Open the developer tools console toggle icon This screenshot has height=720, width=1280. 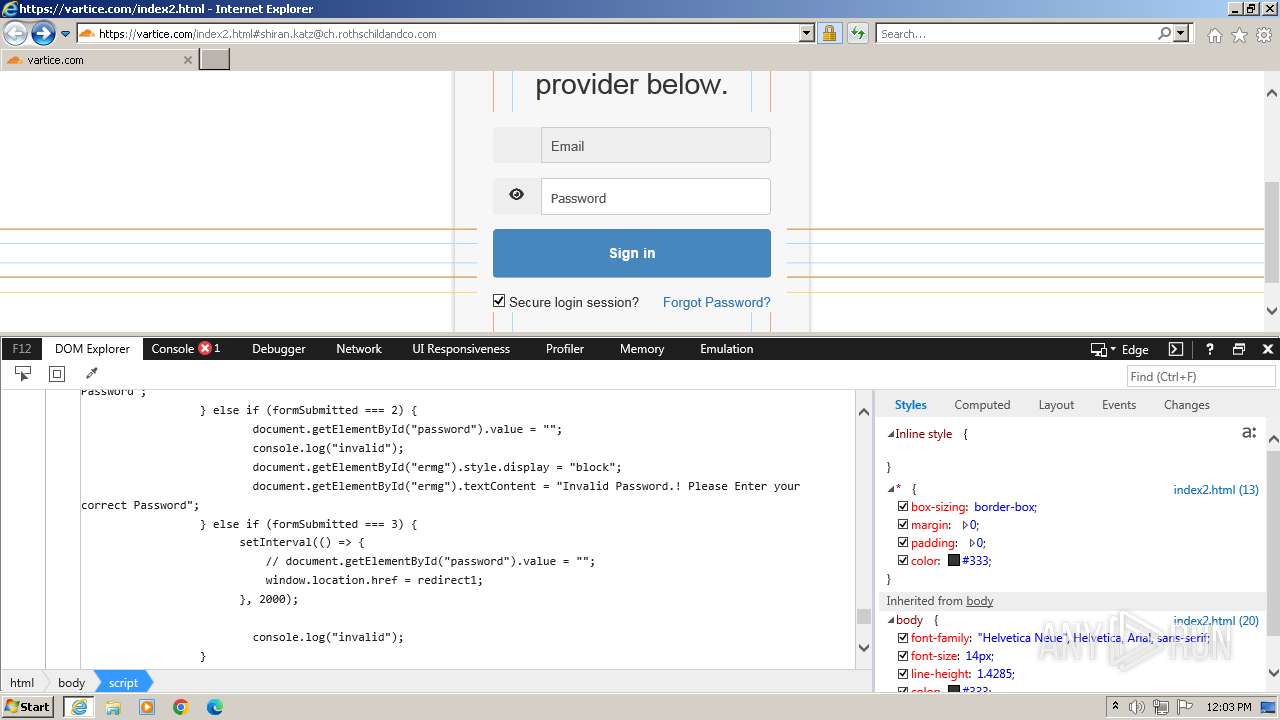pos(1176,349)
